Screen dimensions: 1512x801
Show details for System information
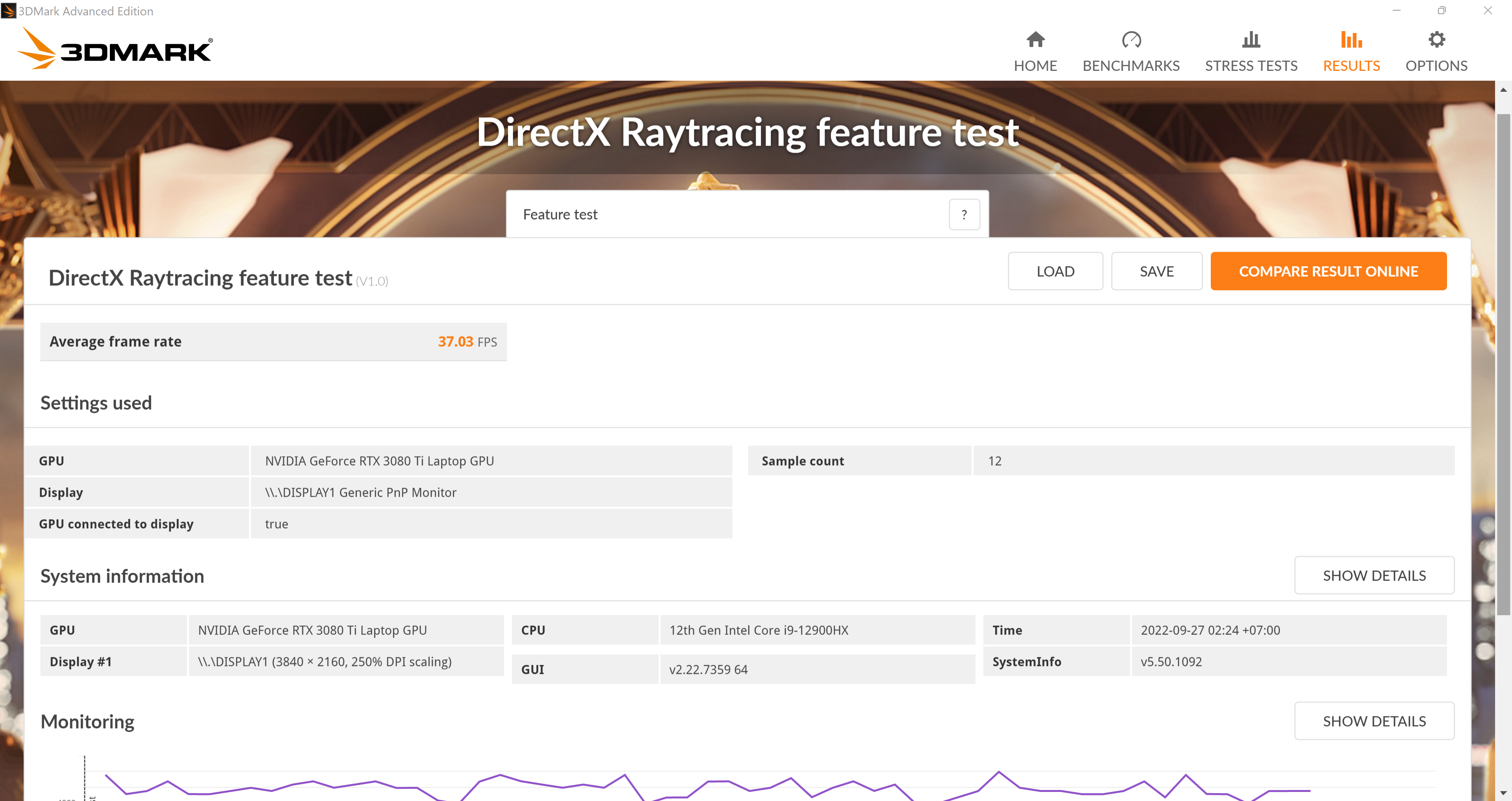tap(1374, 575)
